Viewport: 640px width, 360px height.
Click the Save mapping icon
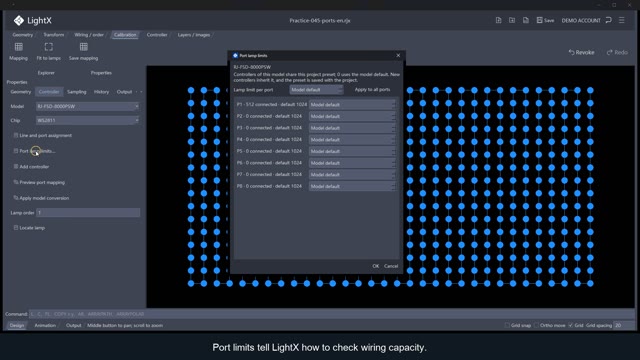coord(84,47)
